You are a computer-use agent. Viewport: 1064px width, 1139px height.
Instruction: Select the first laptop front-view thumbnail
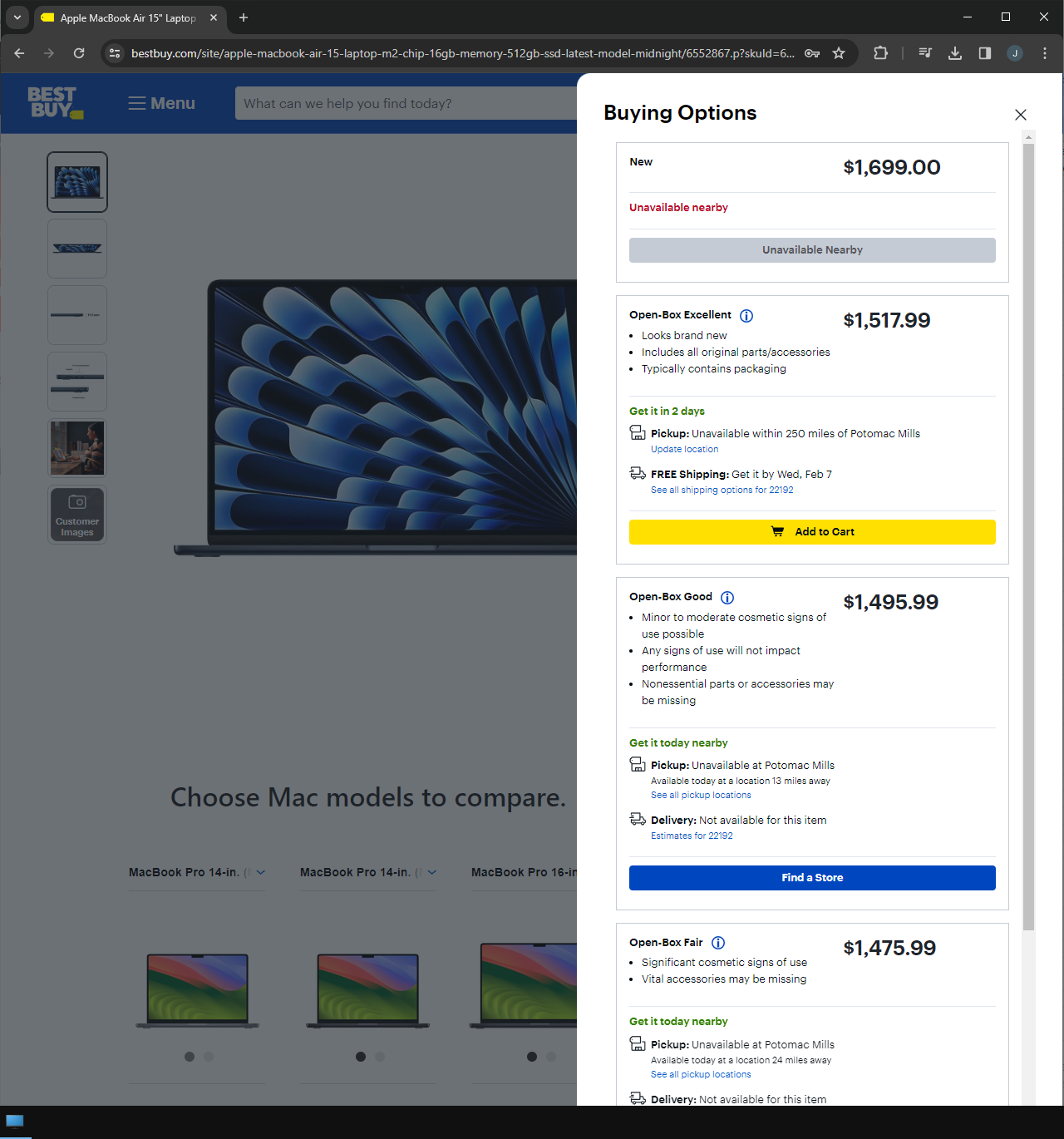tap(77, 182)
